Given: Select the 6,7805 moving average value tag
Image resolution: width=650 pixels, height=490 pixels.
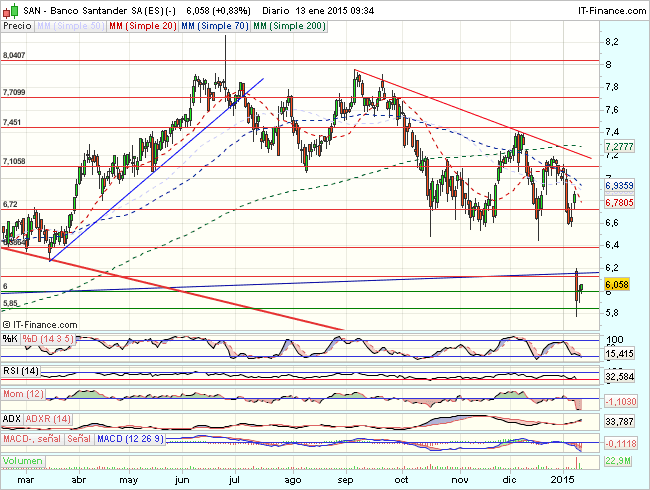Looking at the screenshot, I should (619, 202).
